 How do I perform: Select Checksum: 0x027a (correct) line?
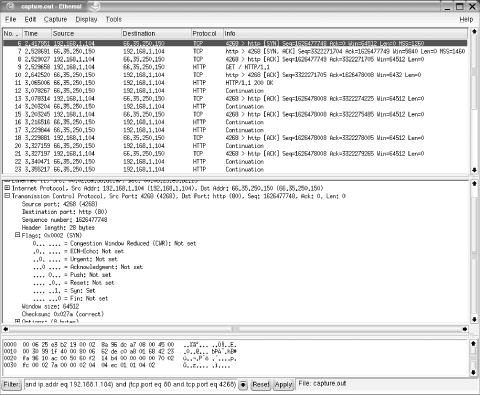point(63,314)
